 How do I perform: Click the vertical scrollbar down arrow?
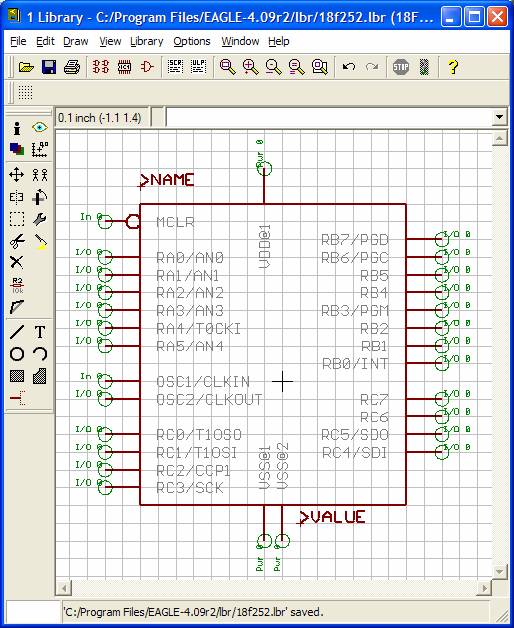pos(499,572)
